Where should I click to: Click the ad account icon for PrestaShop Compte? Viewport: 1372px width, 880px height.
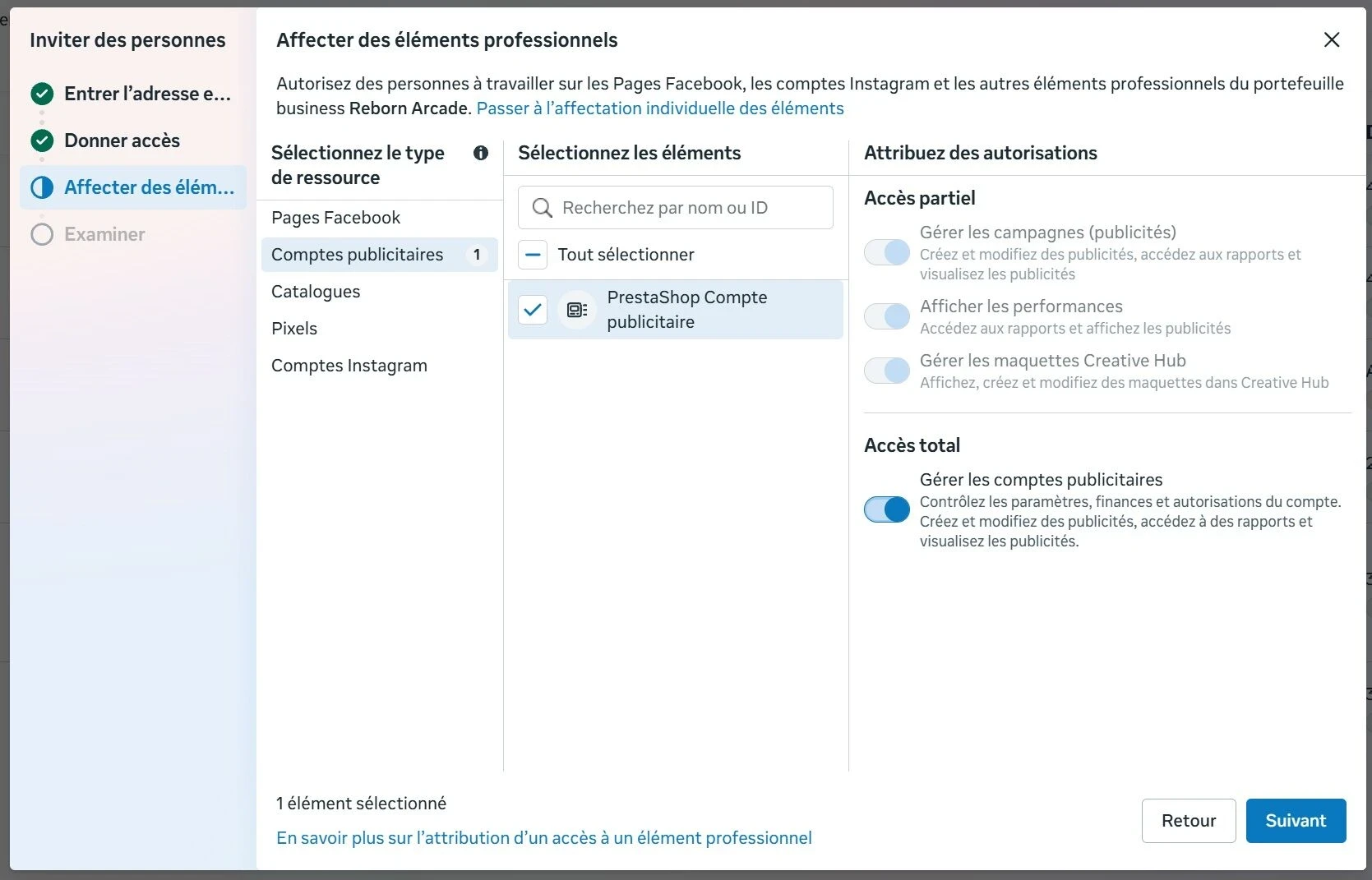tap(577, 310)
